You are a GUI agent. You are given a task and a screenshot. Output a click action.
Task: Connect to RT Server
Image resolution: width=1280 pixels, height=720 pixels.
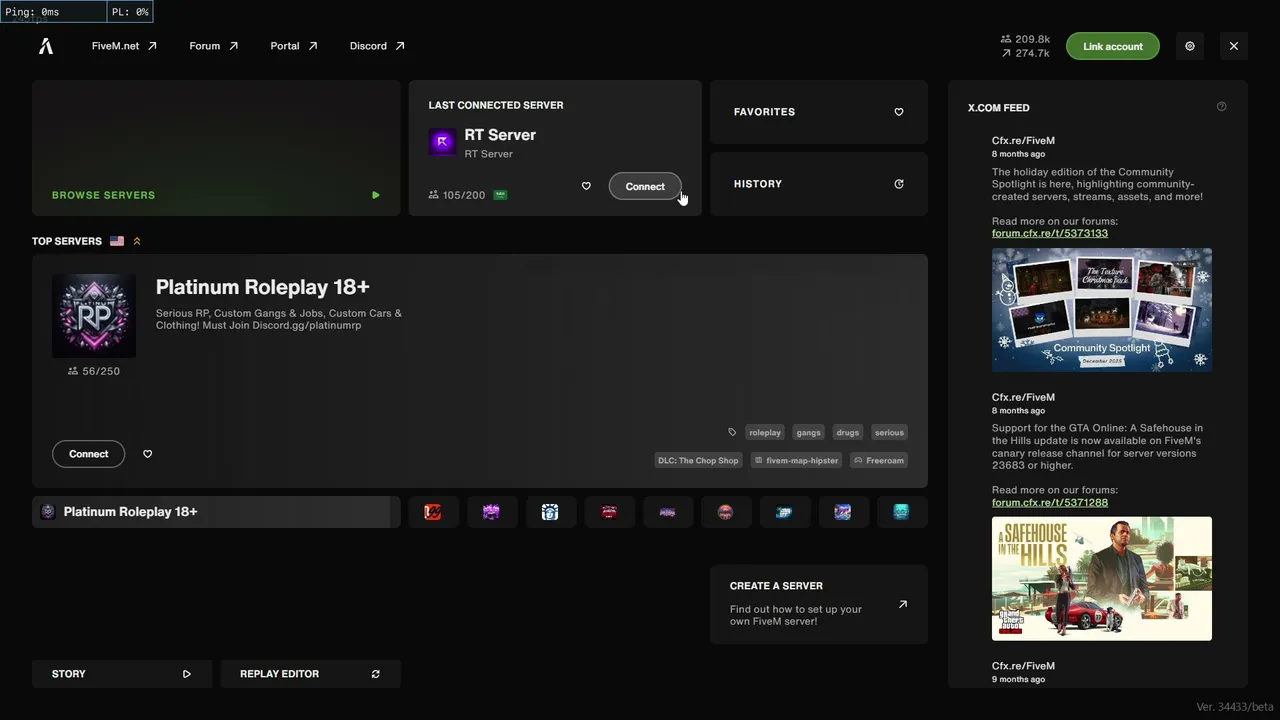(645, 186)
